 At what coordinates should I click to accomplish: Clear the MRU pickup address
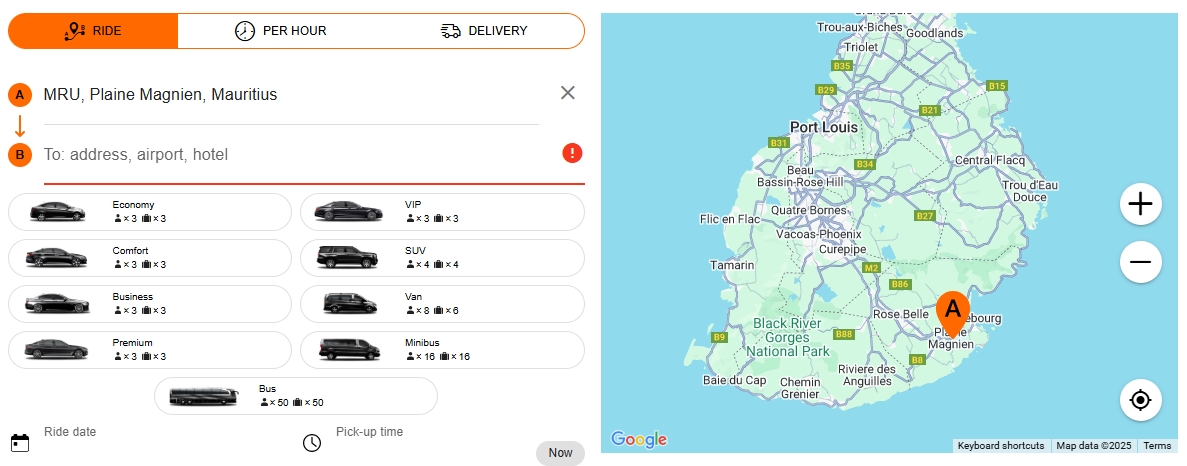click(x=568, y=93)
